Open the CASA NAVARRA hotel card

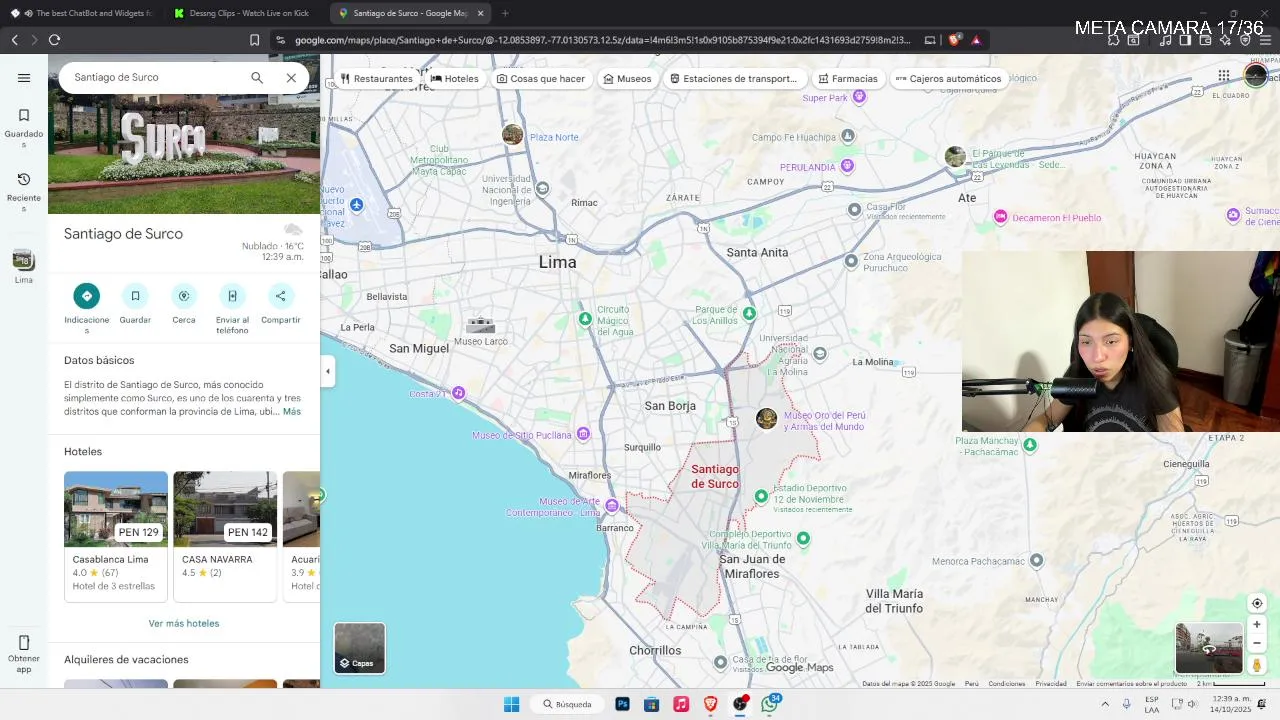(225, 536)
